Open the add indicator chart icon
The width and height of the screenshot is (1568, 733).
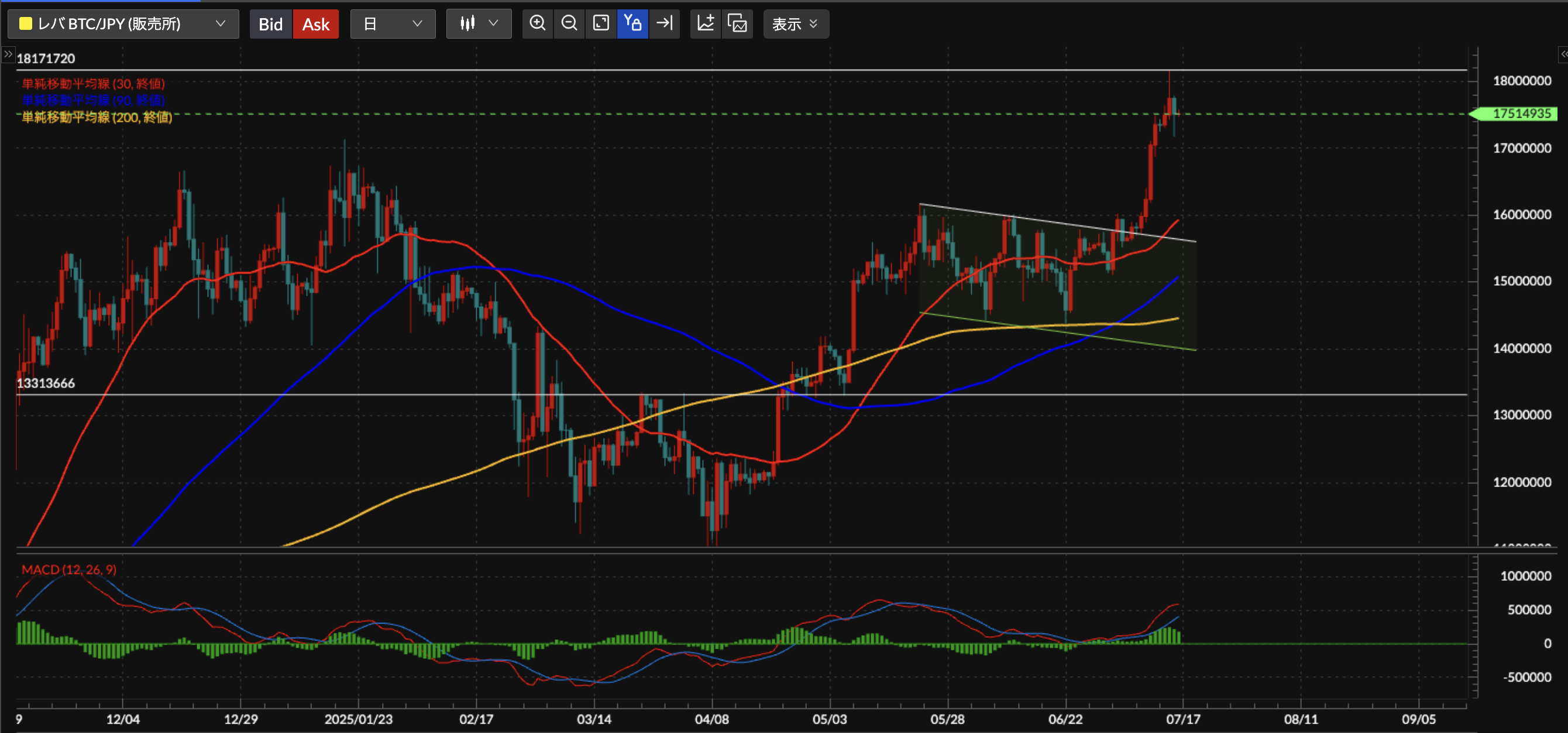pos(706,24)
